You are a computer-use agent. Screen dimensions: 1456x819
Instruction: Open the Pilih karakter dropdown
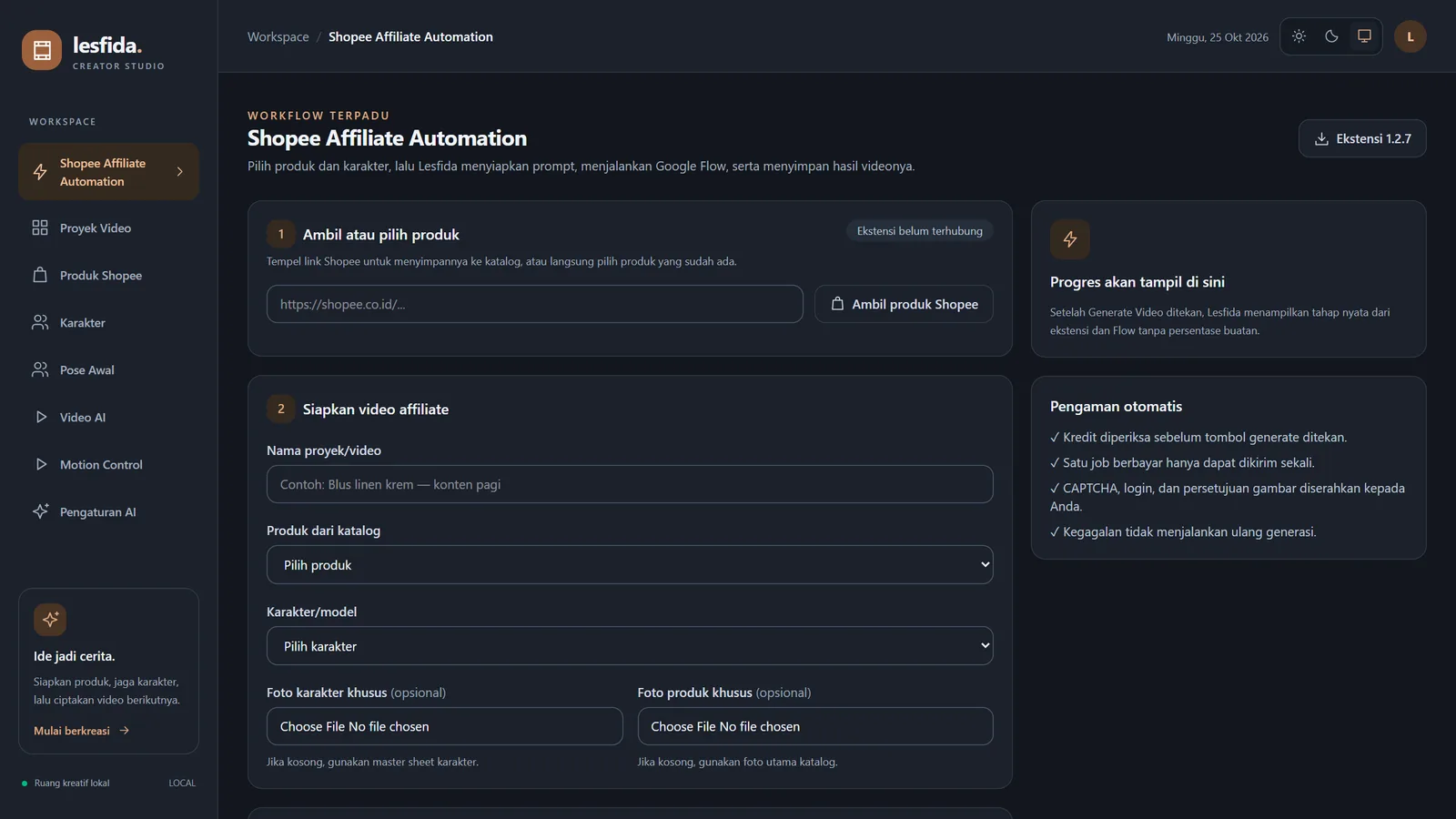click(x=630, y=646)
